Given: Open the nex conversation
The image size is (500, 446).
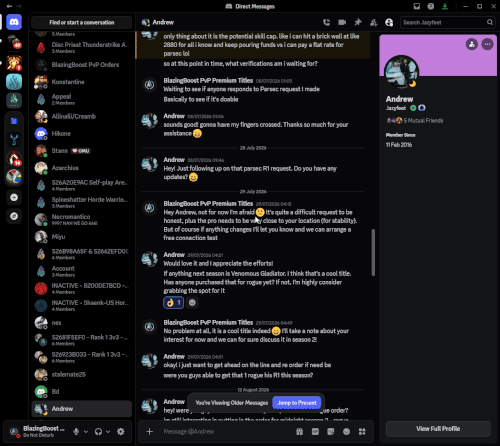Looking at the screenshot, I should (x=82, y=323).
